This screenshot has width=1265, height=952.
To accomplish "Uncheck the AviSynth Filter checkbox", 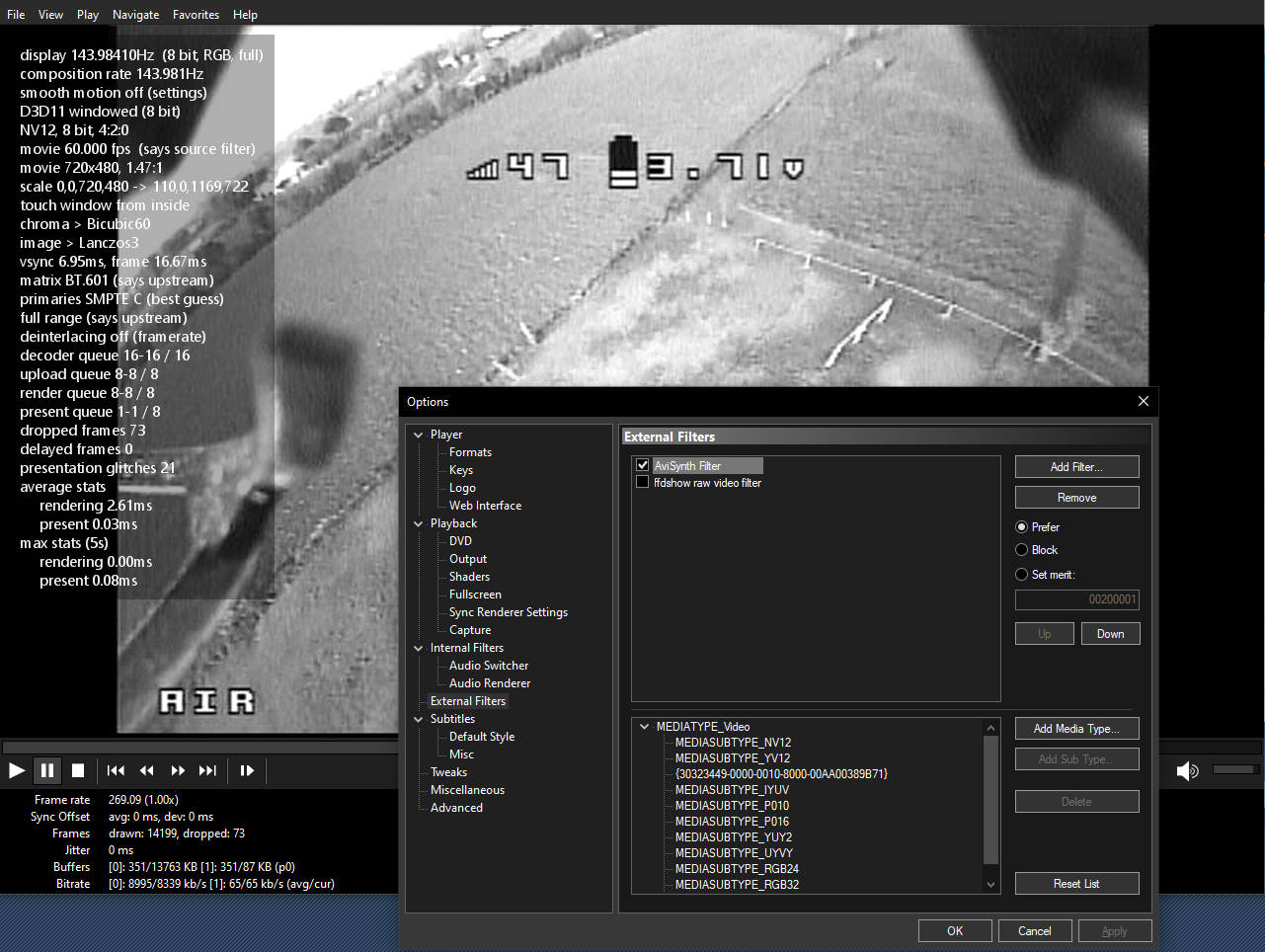I will (x=643, y=465).
